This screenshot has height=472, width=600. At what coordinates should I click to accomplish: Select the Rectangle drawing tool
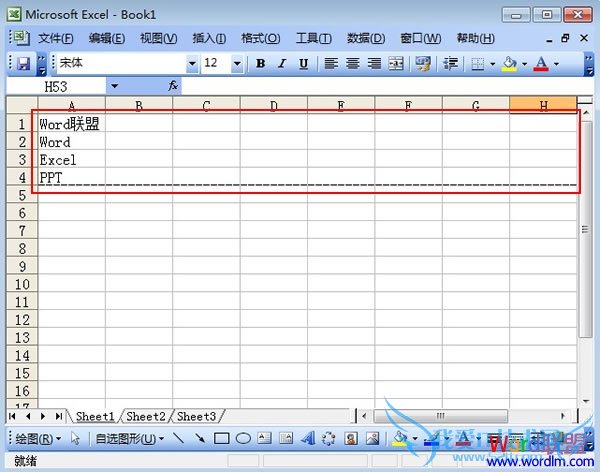(x=222, y=438)
